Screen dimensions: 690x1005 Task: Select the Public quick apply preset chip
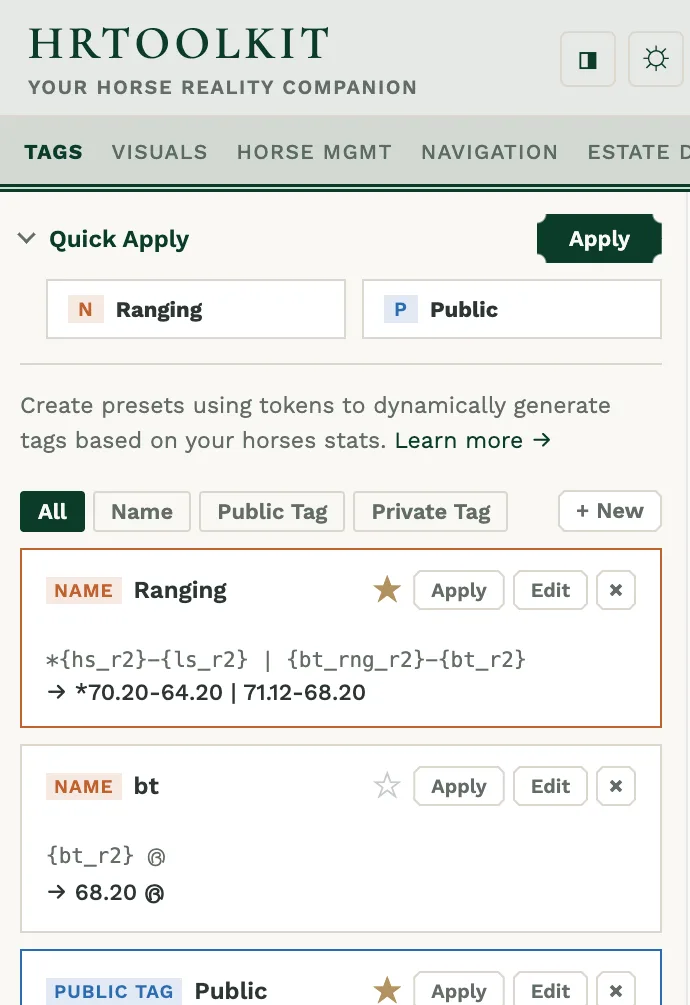[512, 309]
